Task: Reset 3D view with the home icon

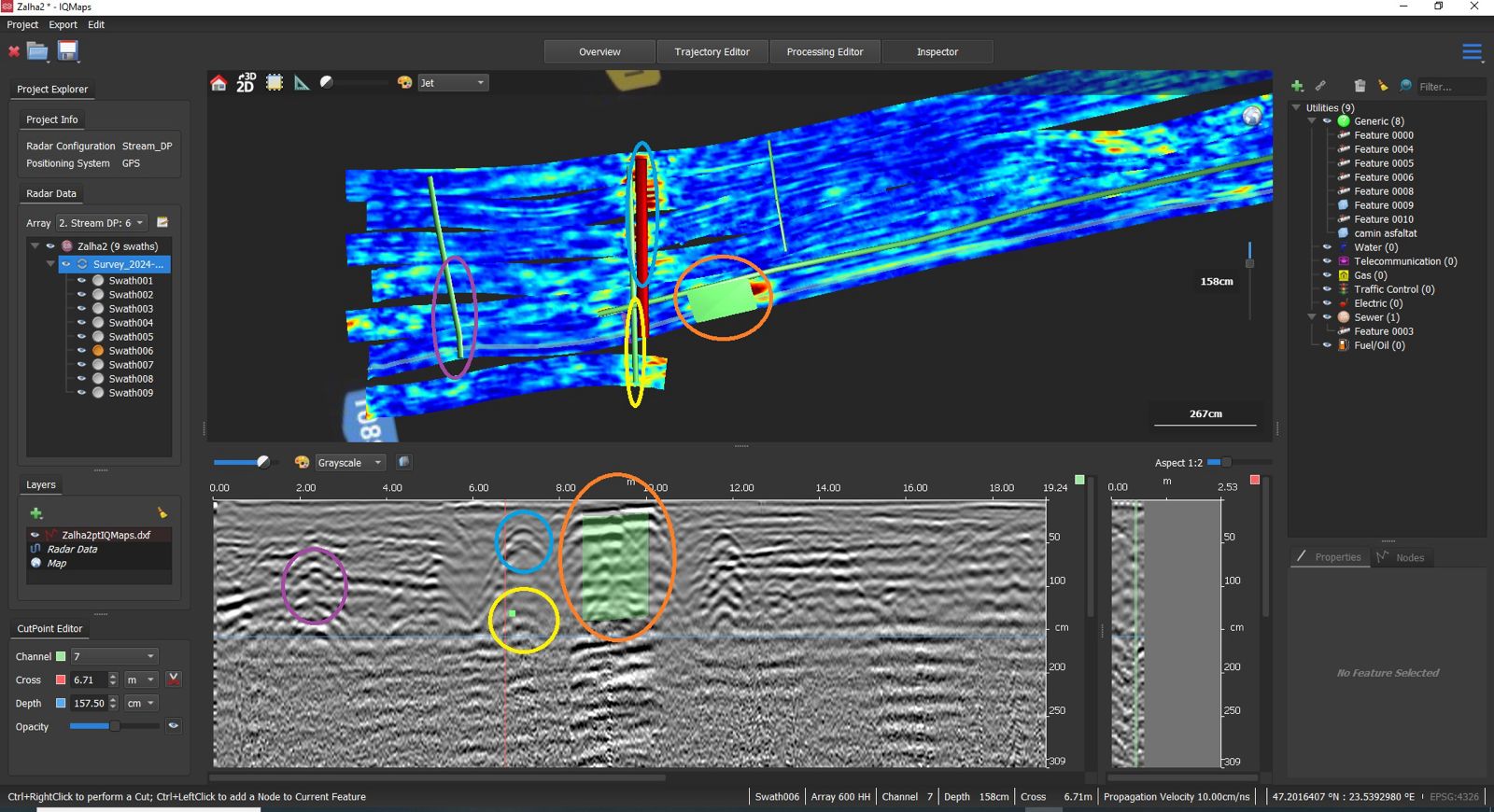Action: point(218,83)
